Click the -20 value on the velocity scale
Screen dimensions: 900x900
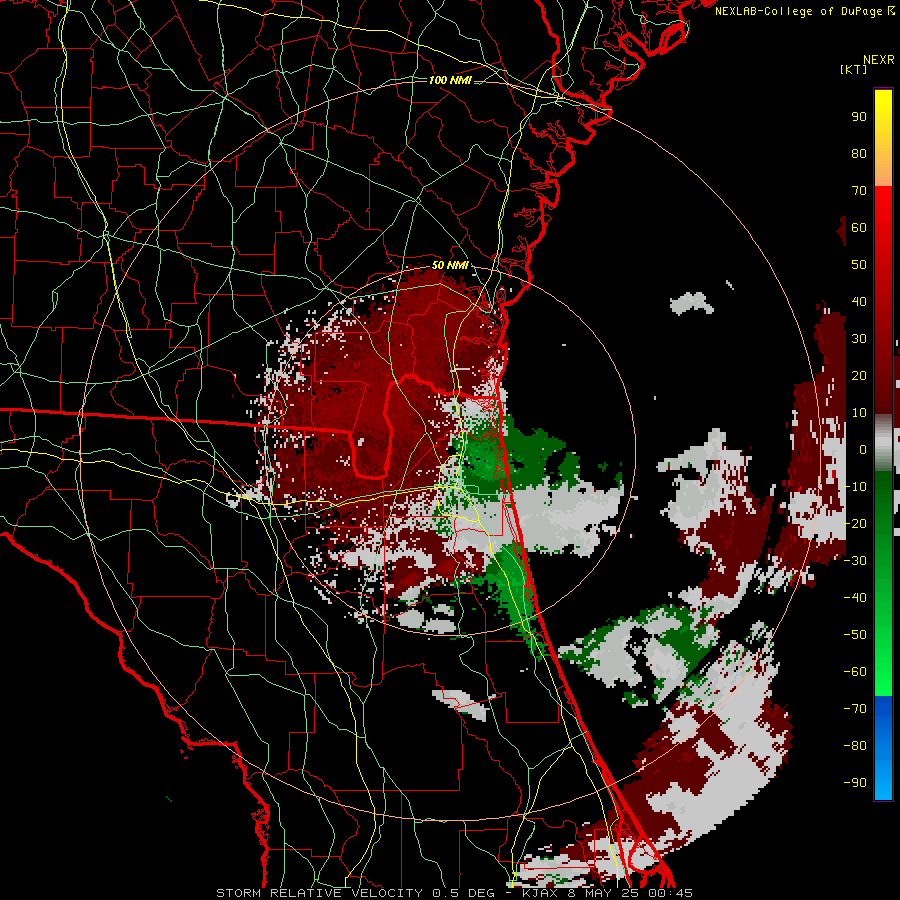(x=855, y=524)
